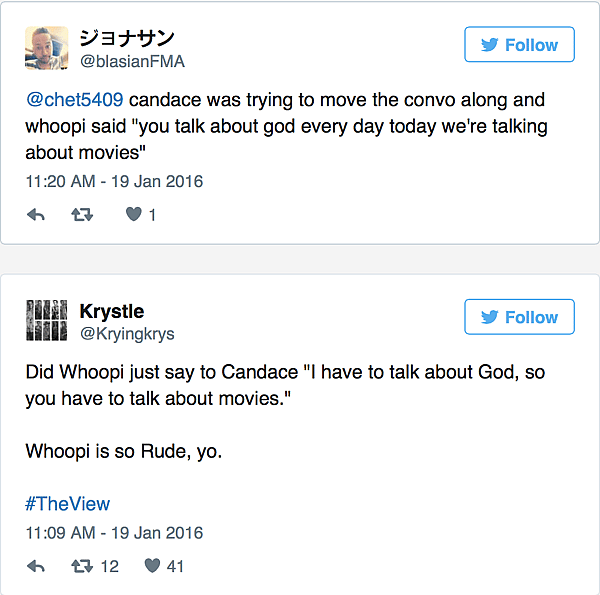Click the Krystle display name
The image size is (600, 595).
[x=111, y=311]
